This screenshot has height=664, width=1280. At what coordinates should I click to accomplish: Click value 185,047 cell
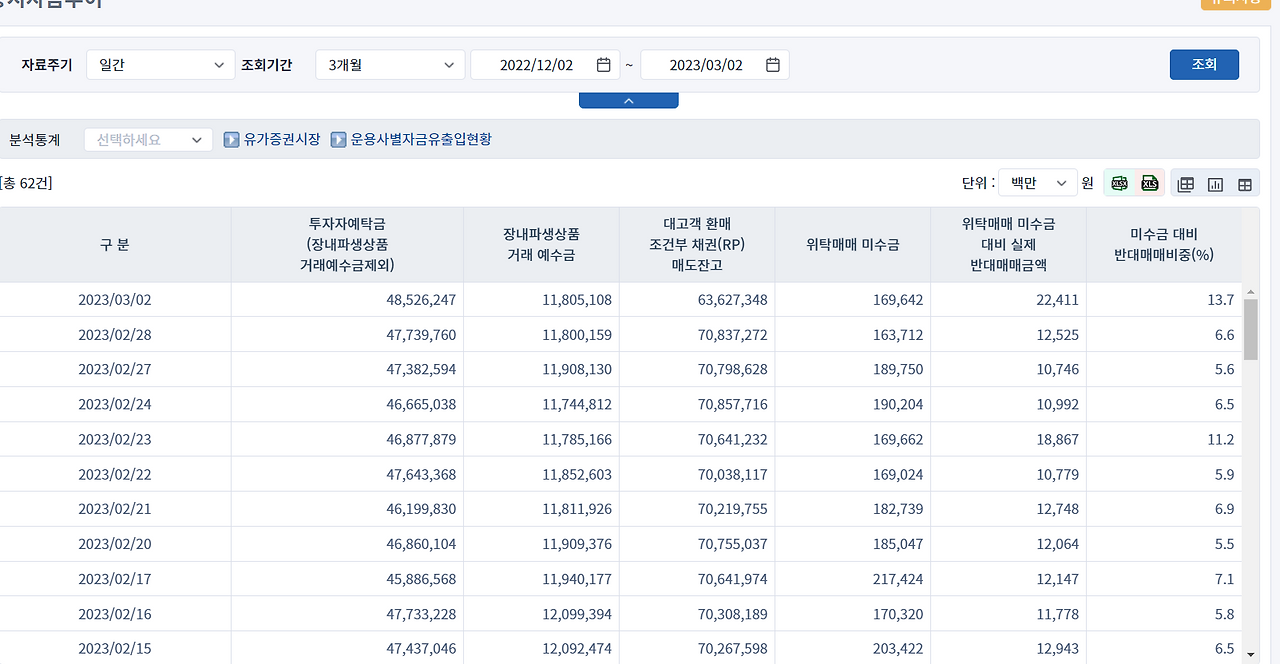898,544
